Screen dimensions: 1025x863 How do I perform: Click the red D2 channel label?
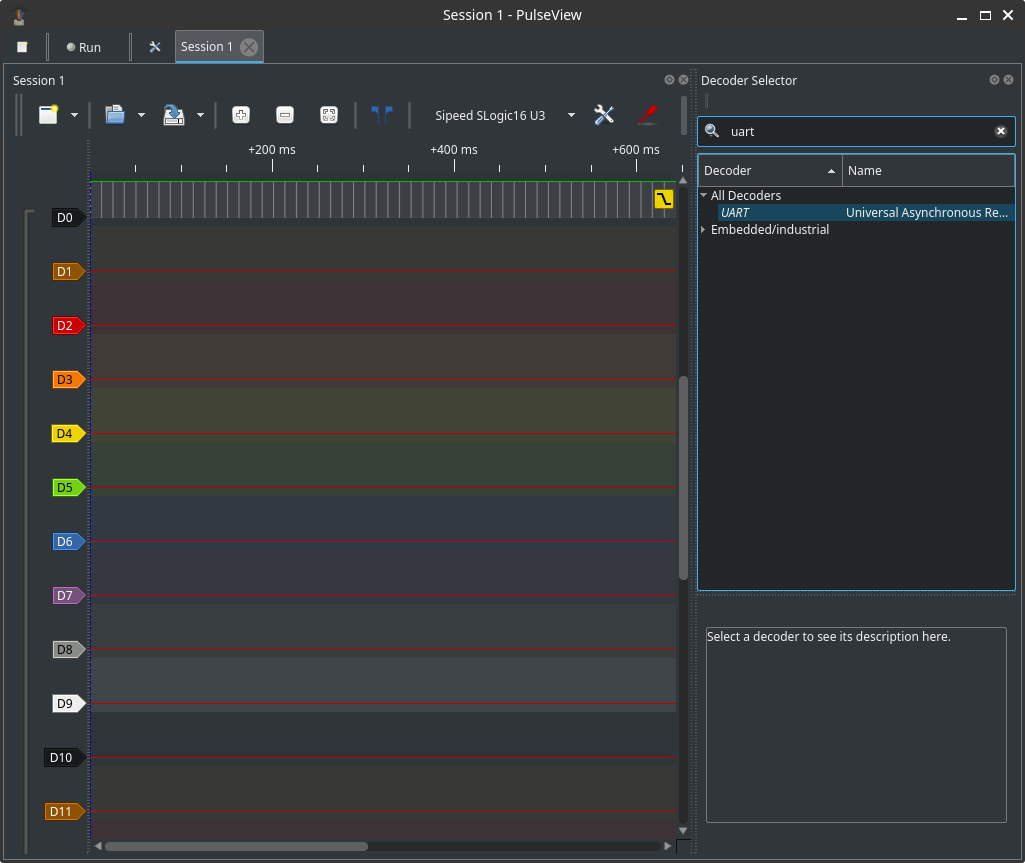pos(65,326)
